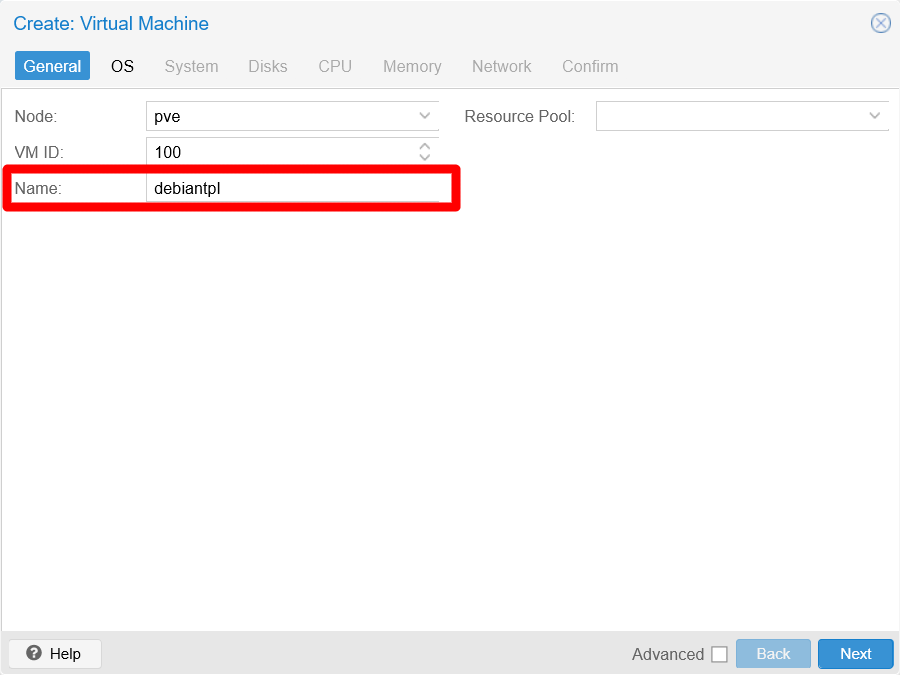Click the Name input containing debiantpl

pos(293,187)
